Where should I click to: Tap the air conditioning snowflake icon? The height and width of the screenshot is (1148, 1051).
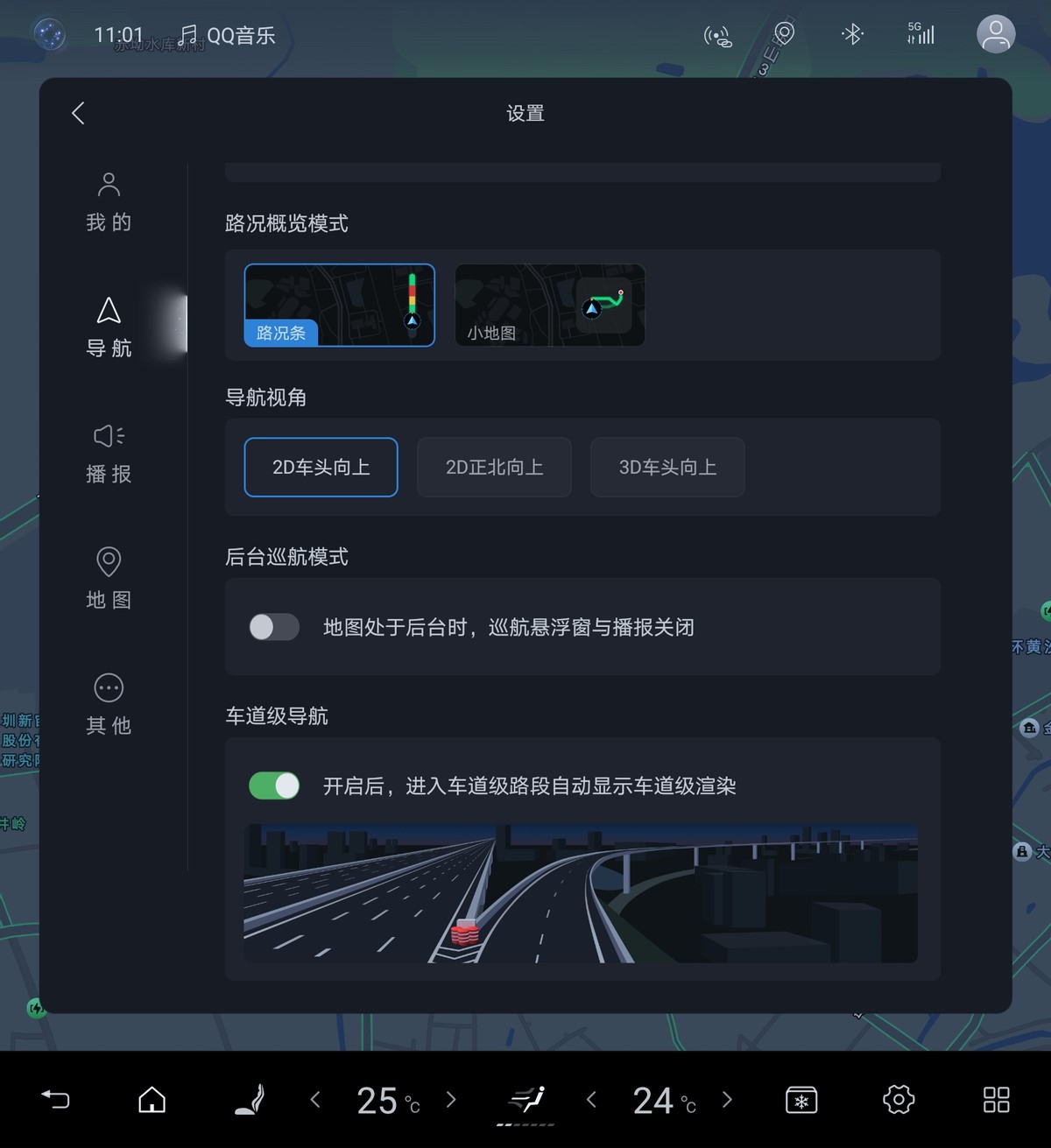click(x=801, y=1100)
